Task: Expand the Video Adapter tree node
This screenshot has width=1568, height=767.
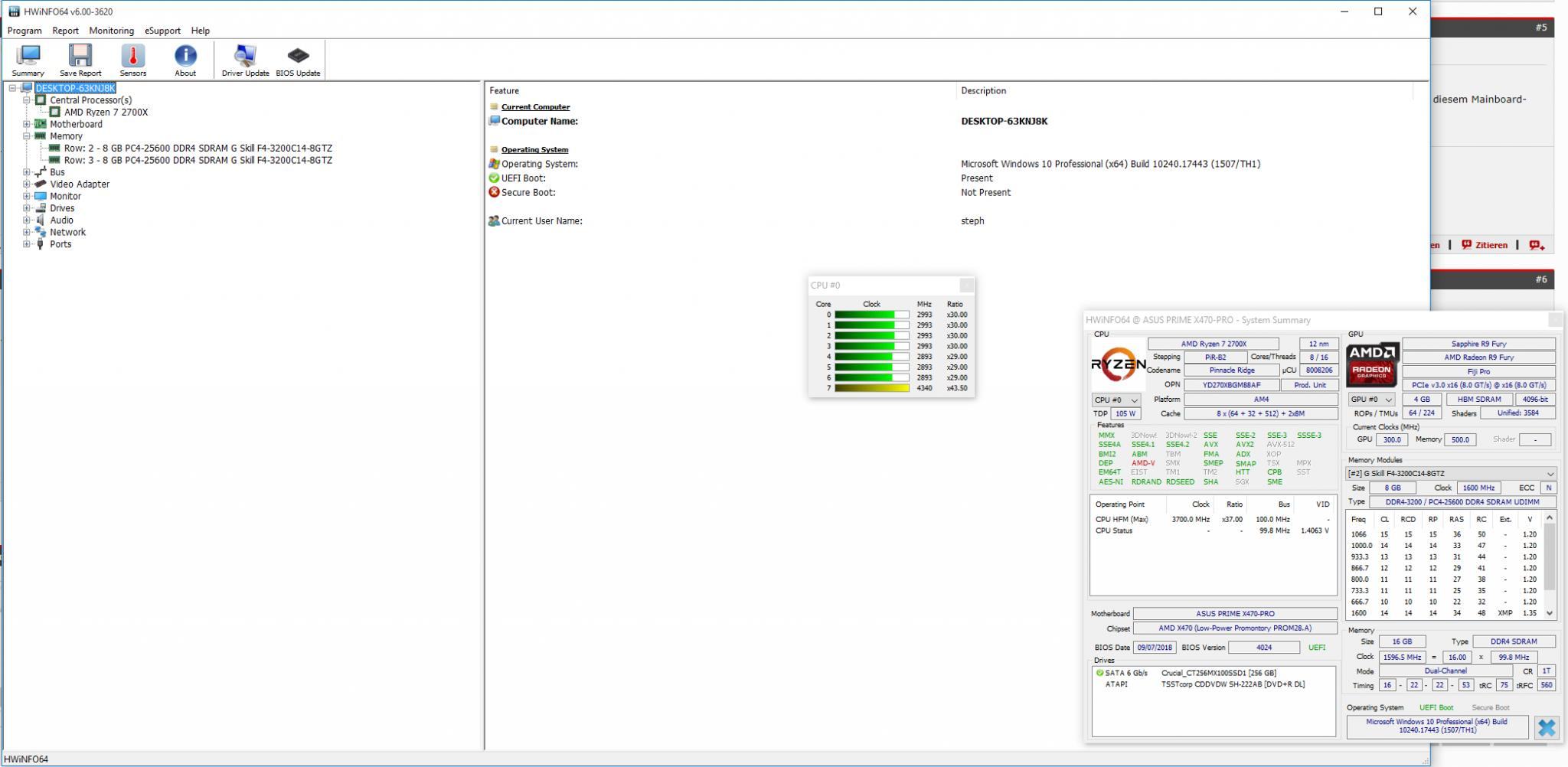Action: click(x=27, y=184)
